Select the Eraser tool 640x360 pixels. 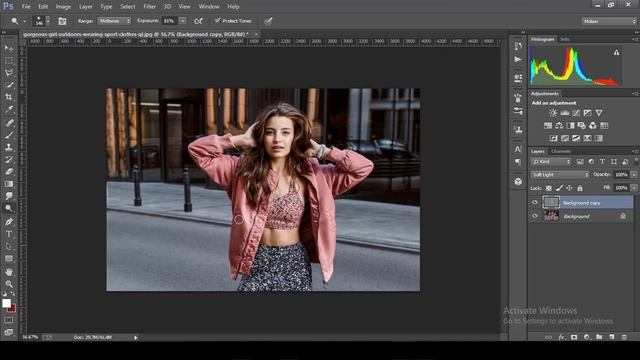(x=9, y=171)
